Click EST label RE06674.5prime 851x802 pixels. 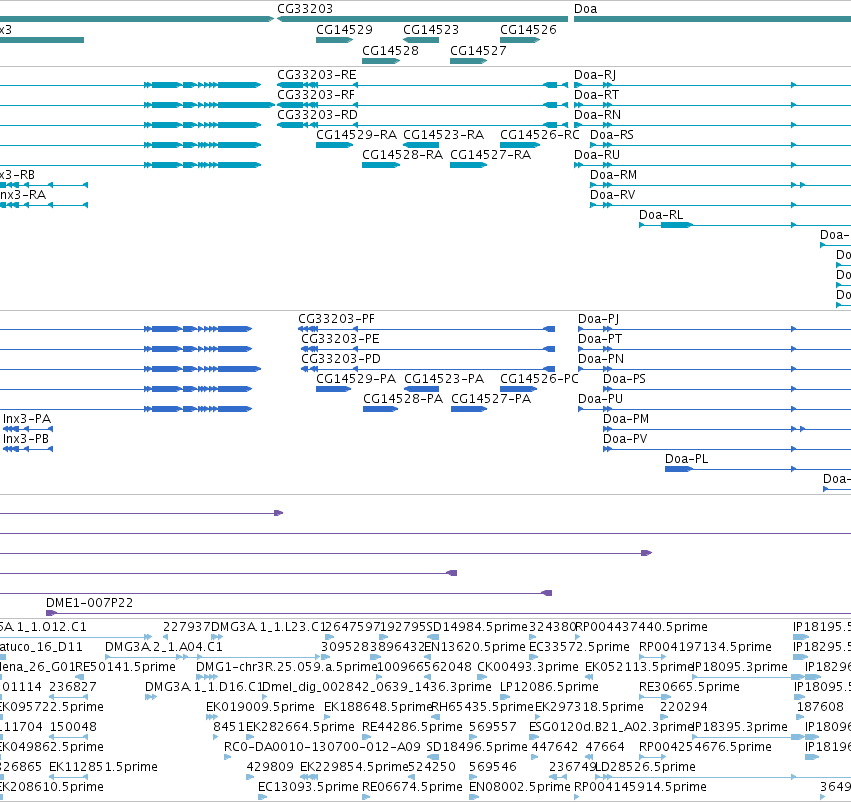click(x=412, y=787)
